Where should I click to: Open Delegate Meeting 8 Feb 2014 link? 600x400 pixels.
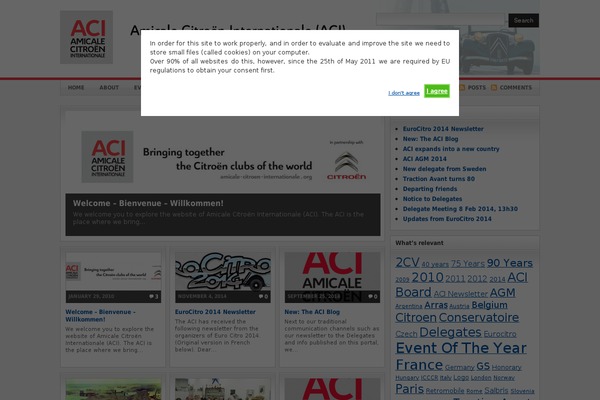click(x=460, y=209)
